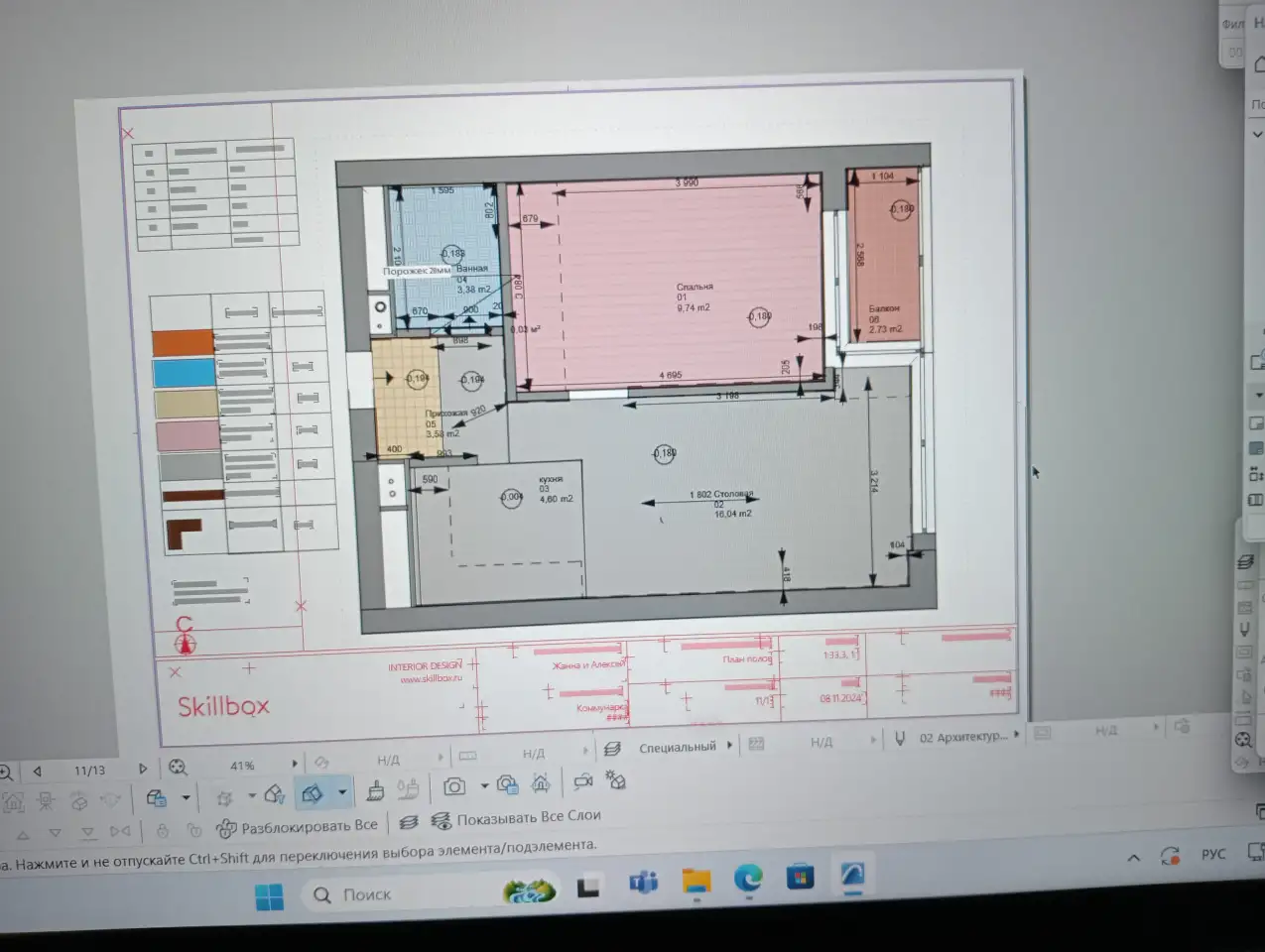1265x952 pixels.
Task: Go to the next layout after 11/13
Action: click(143, 769)
